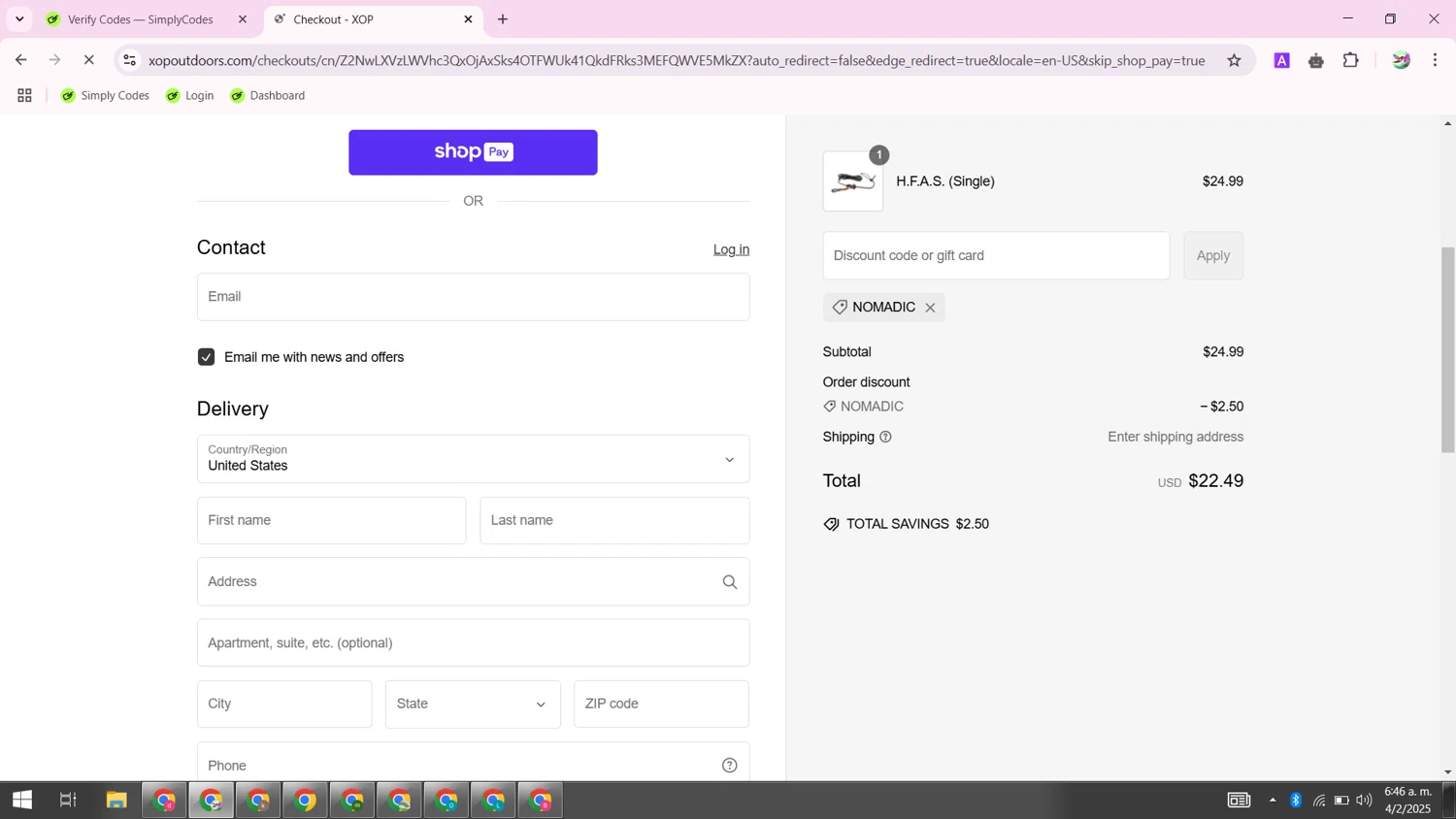Click the touch keyboard tray icon

[1239, 801]
